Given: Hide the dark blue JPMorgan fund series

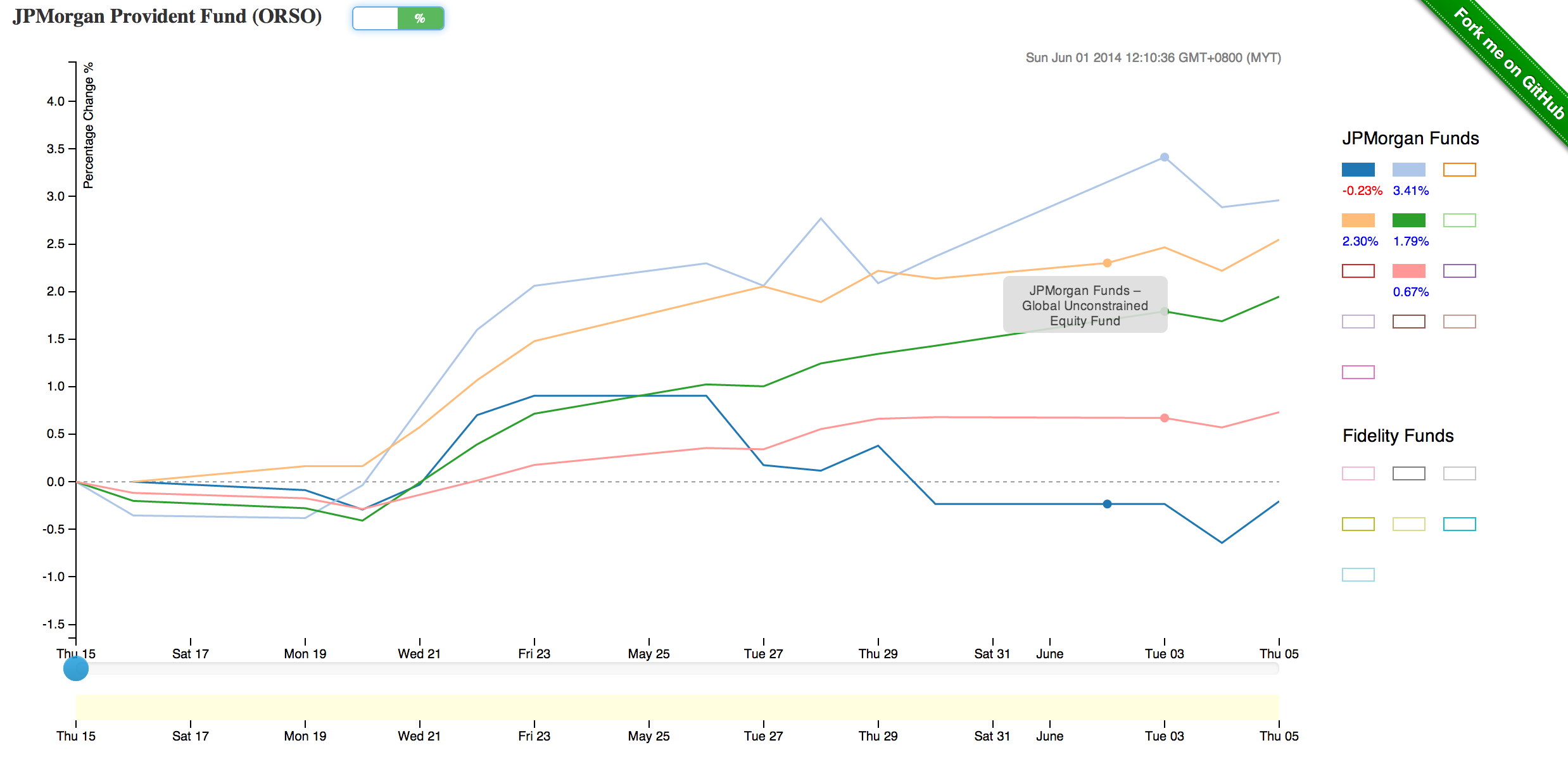Looking at the screenshot, I should click(1358, 170).
